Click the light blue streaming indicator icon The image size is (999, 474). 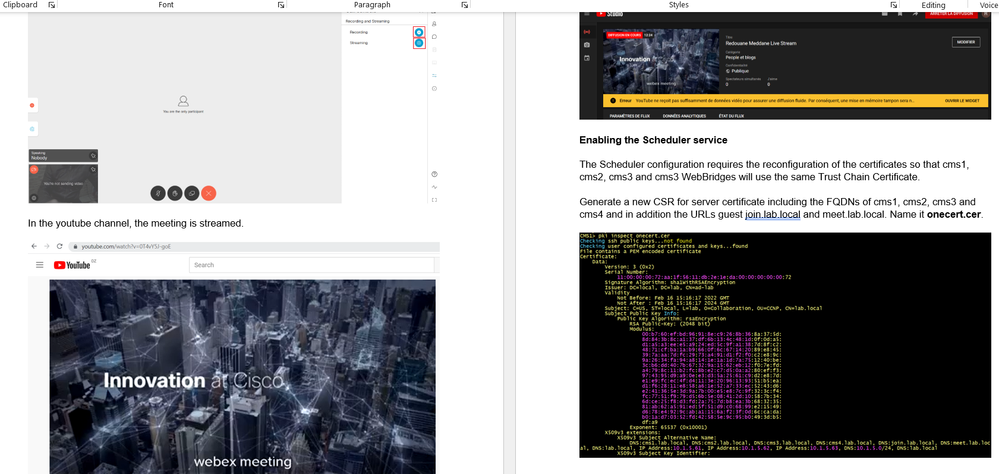[x=32, y=129]
